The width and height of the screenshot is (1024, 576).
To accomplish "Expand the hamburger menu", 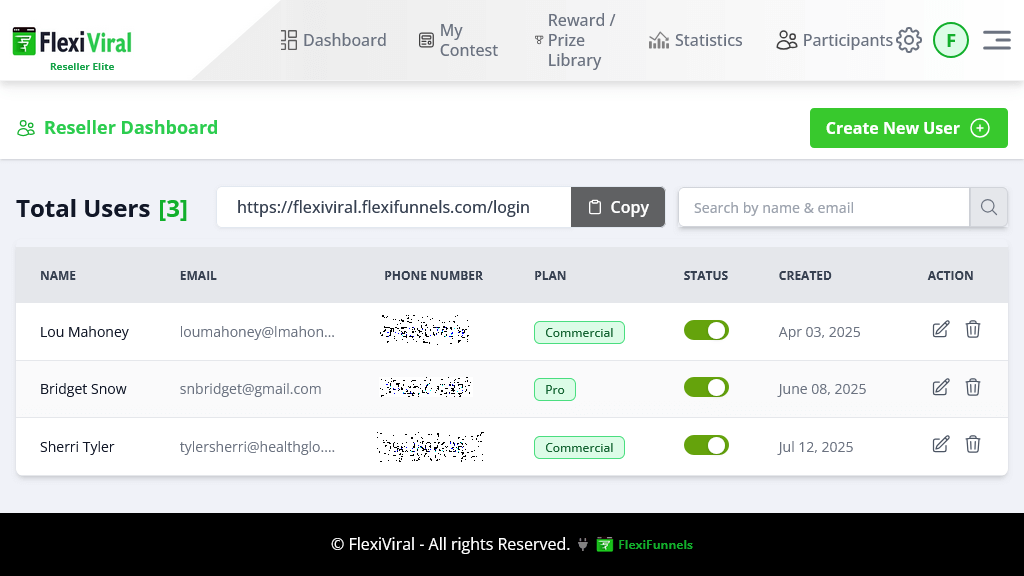I will click(996, 39).
